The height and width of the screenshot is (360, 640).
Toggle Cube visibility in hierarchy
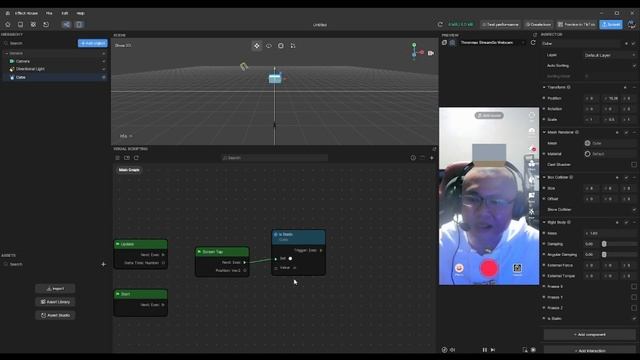pos(104,77)
